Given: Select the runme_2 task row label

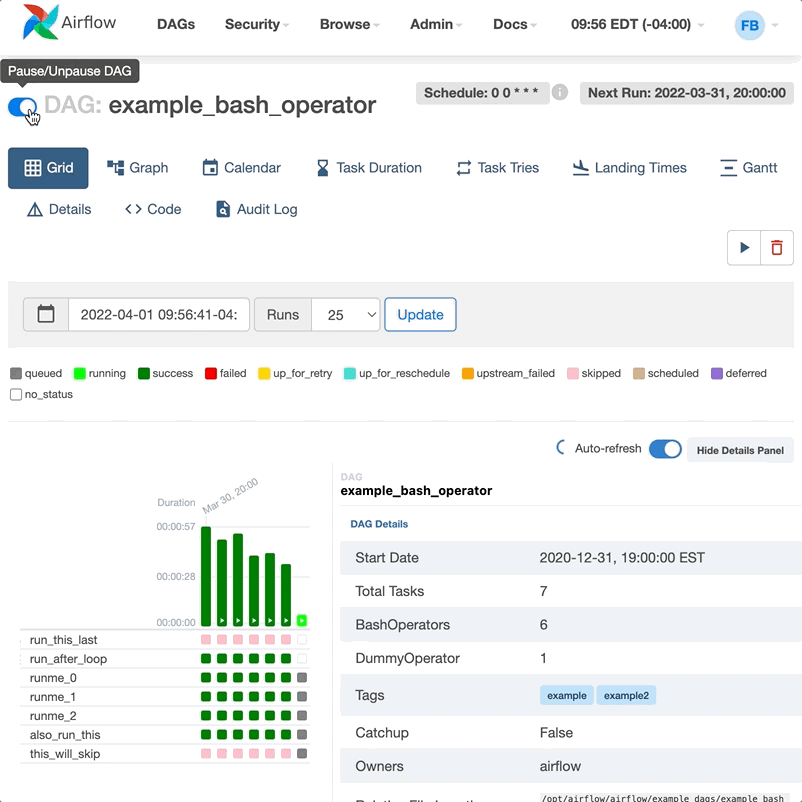Looking at the screenshot, I should click(53, 716).
